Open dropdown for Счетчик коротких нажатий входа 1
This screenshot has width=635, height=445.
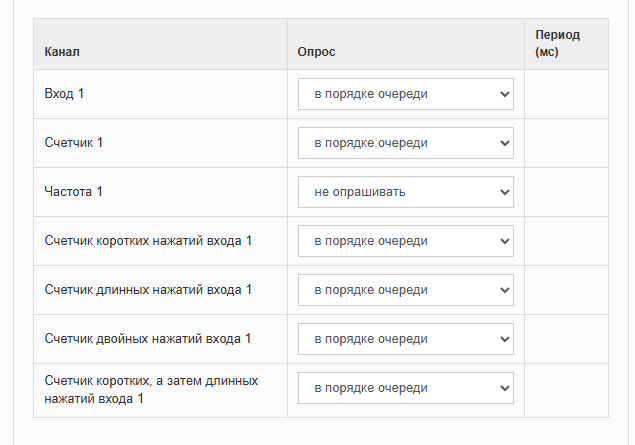405,241
